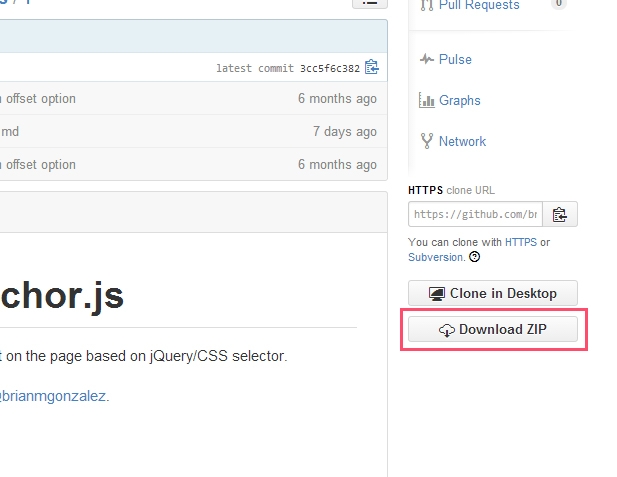617x477 pixels.
Task: Open the Pull Requests section
Action: click(479, 5)
